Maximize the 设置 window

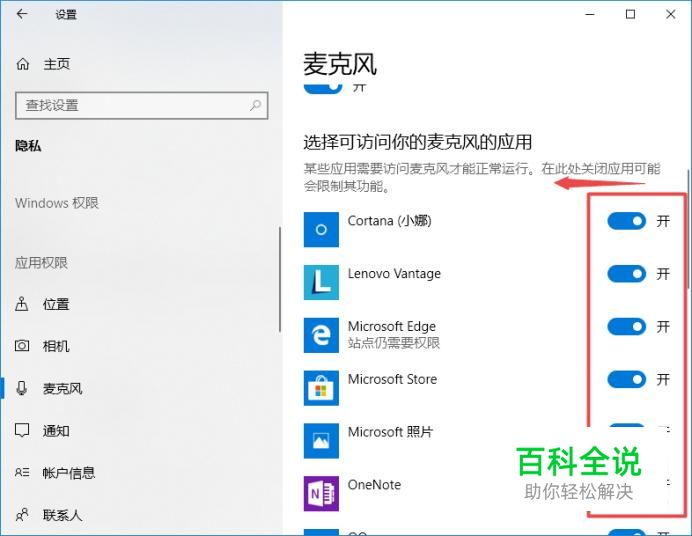(630, 14)
